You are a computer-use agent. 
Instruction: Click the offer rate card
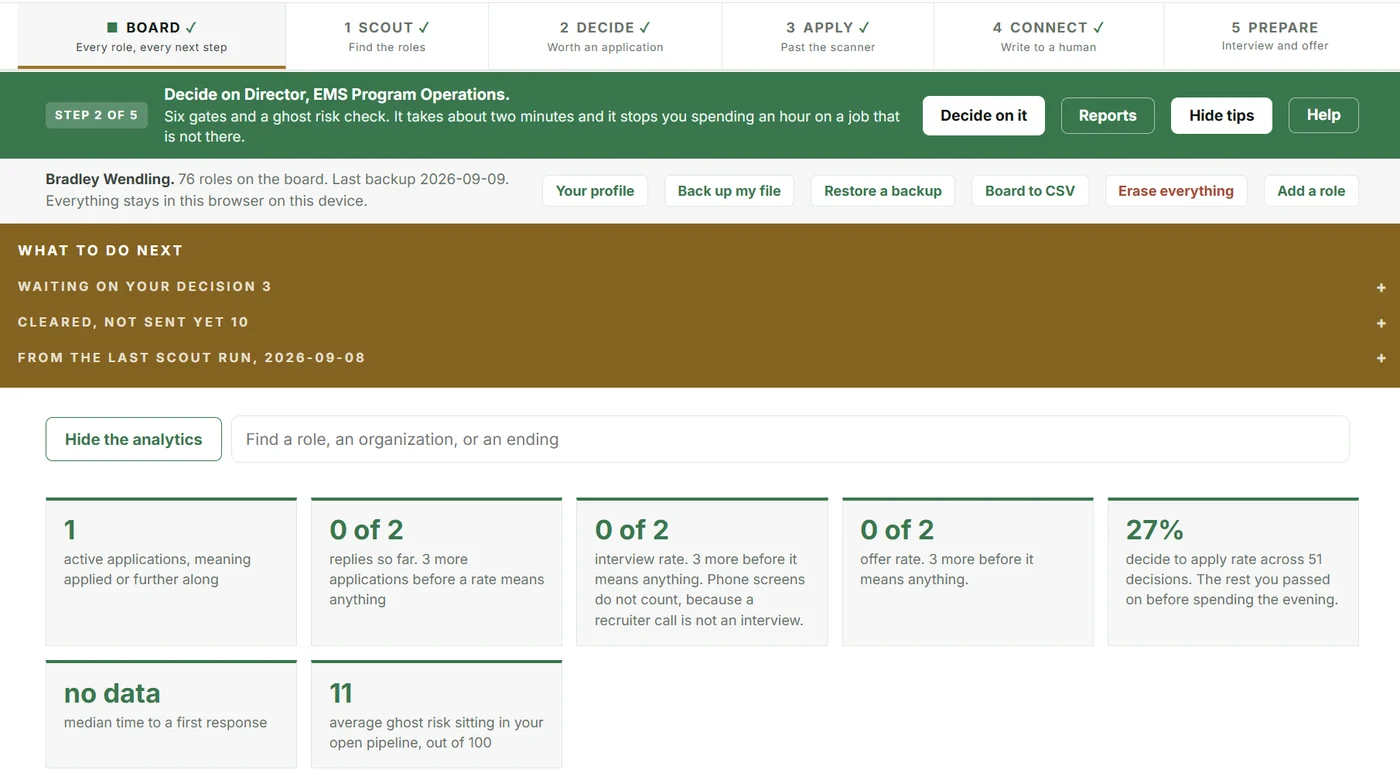tap(968, 571)
